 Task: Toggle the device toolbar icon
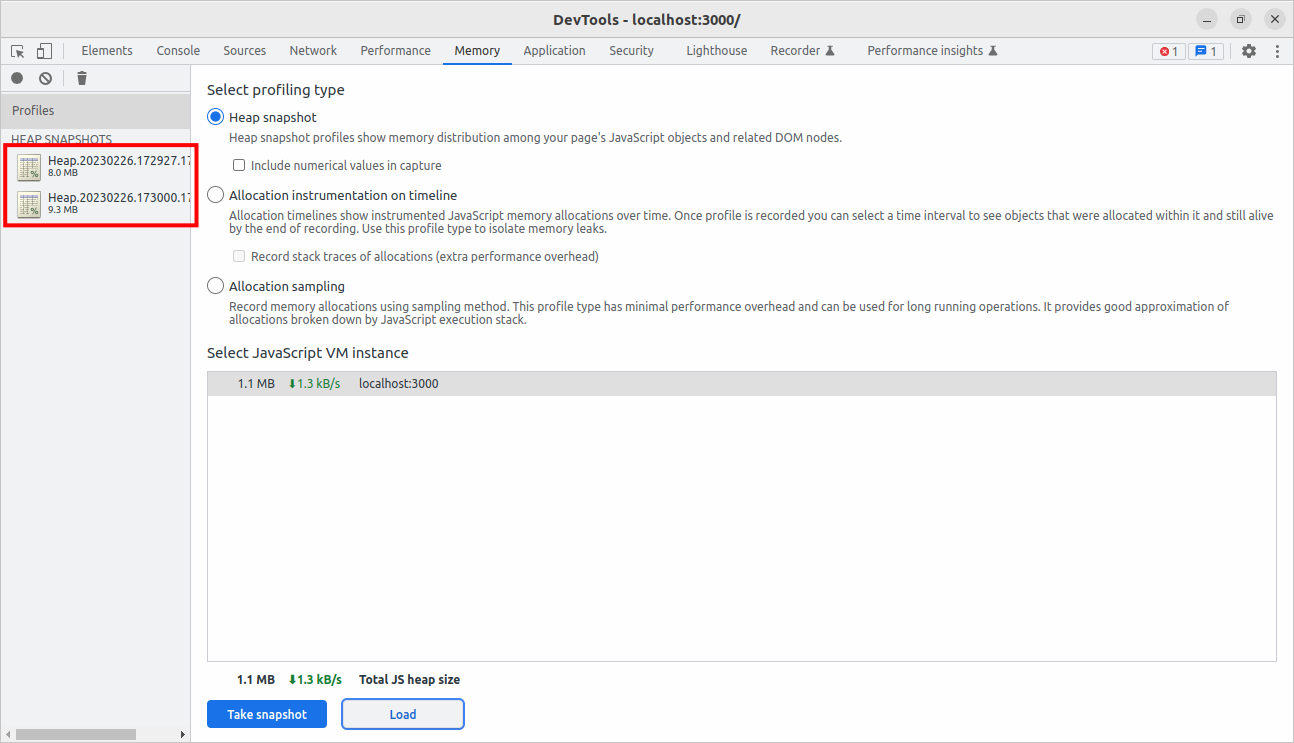pos(44,51)
